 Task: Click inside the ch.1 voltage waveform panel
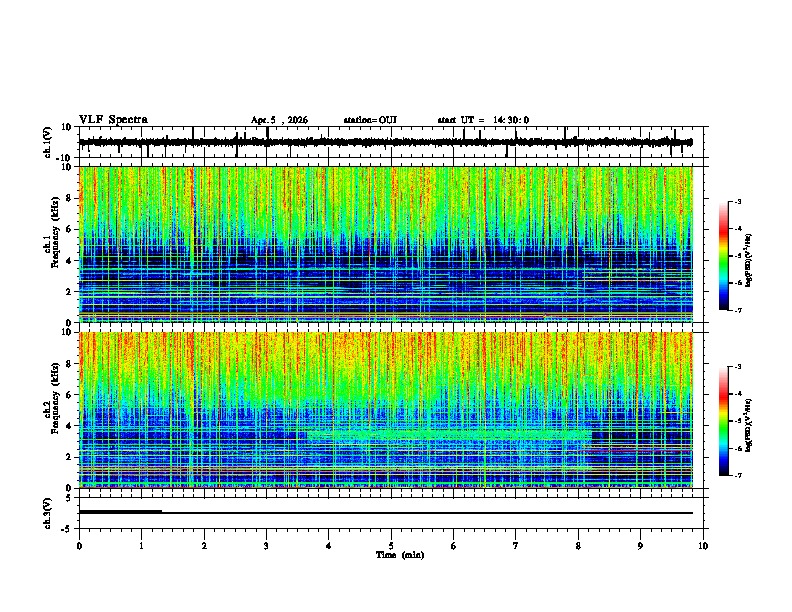click(393, 142)
